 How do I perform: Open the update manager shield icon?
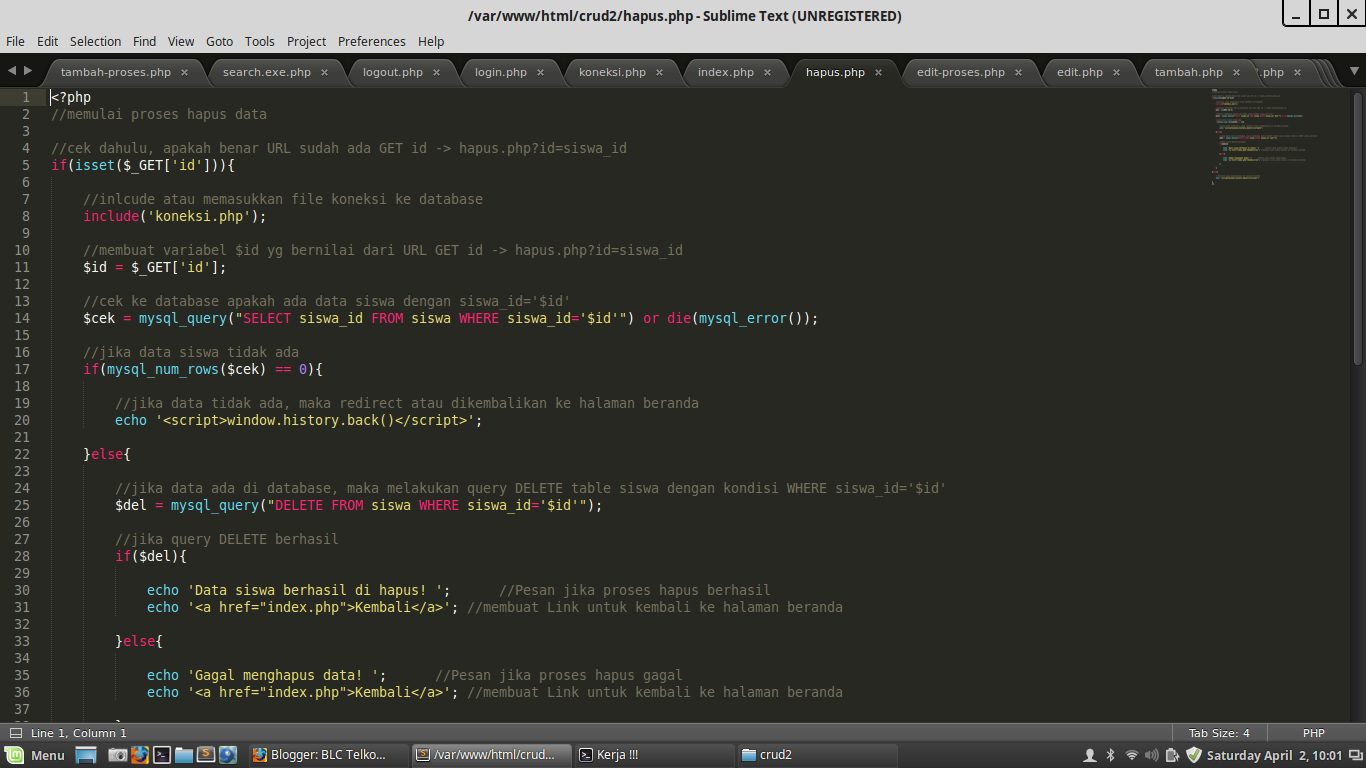(x=1194, y=755)
